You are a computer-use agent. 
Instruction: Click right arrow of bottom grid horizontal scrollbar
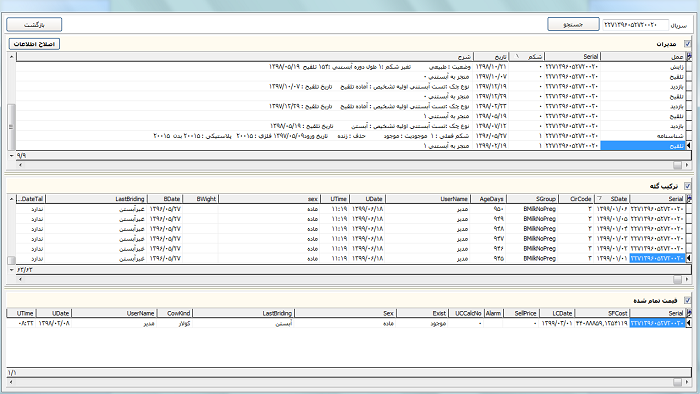click(688, 382)
